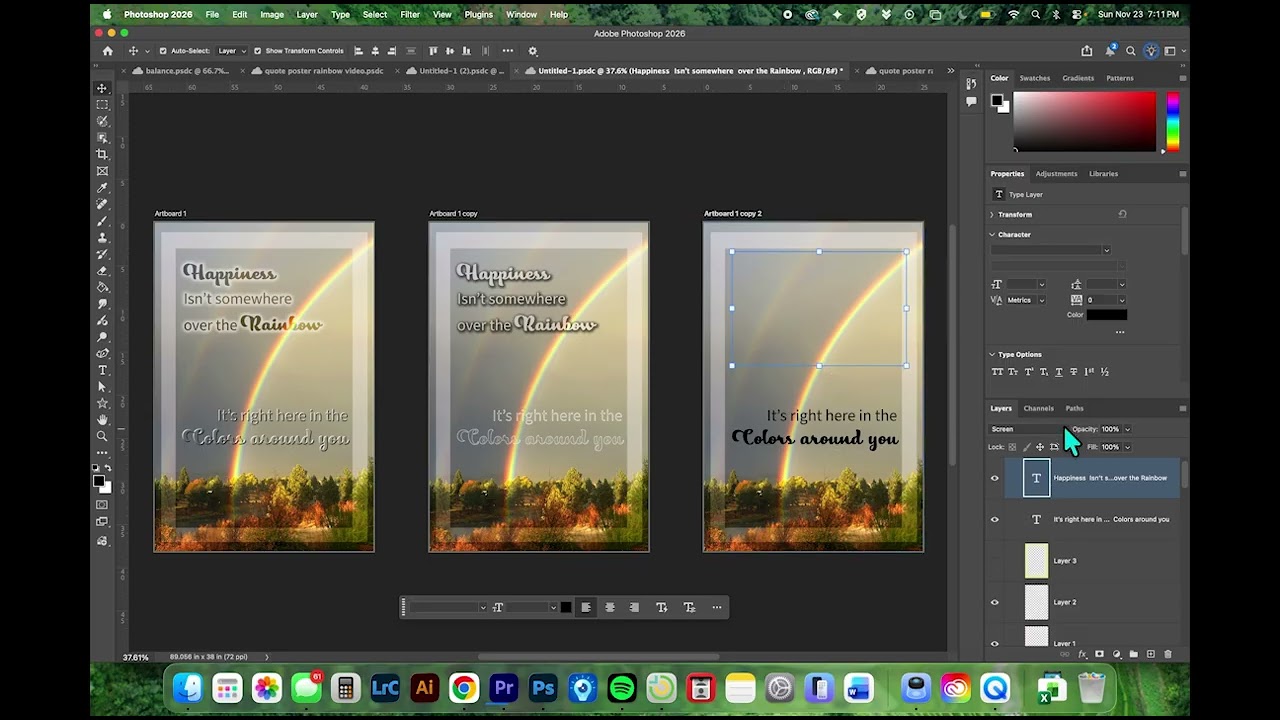Center align text in floating taskbar

click(610, 607)
